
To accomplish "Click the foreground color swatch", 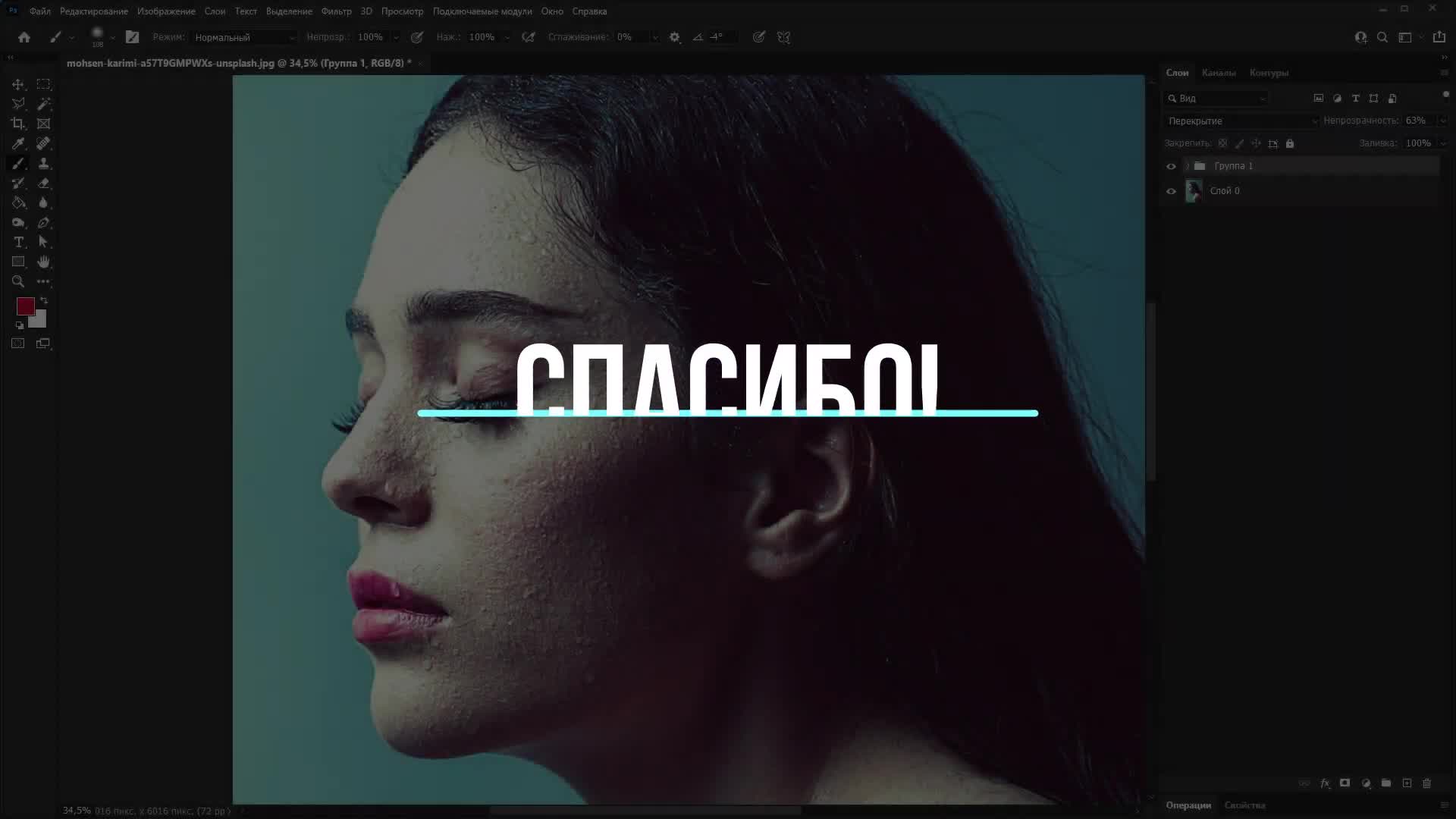I will [x=25, y=306].
